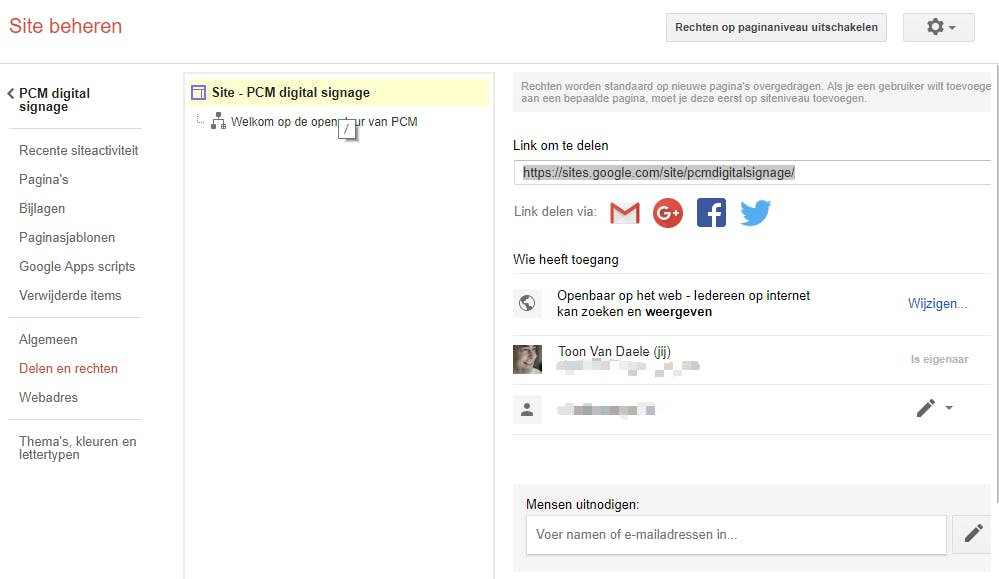Focus the Mensen uitnodigen email field
Screen dimensions: 999x579
click(735, 534)
